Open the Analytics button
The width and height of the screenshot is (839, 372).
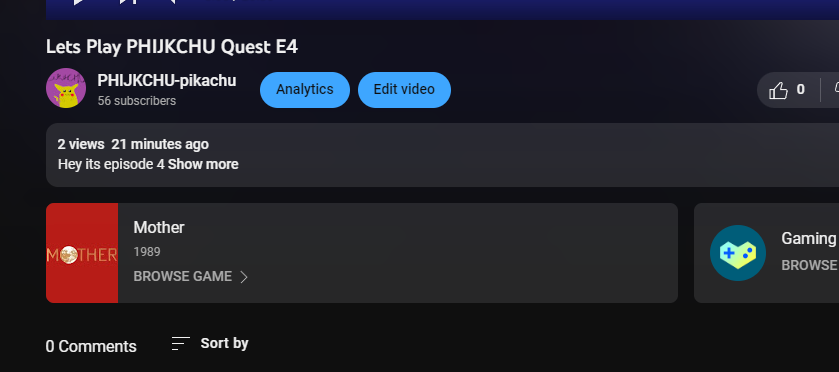pyautogui.click(x=305, y=89)
